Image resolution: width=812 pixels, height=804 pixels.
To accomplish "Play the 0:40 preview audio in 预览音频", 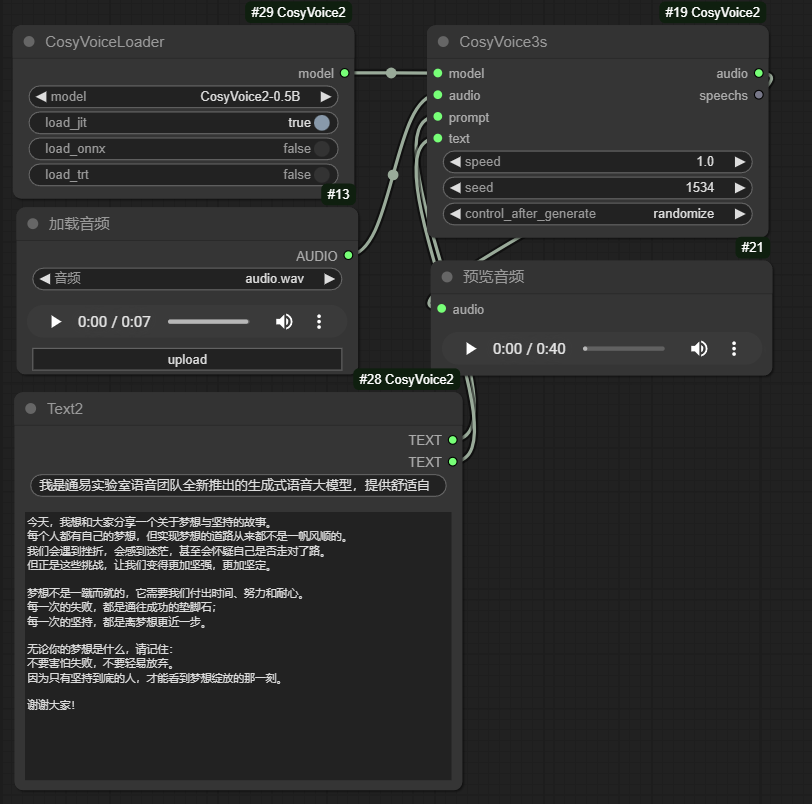I will (x=470, y=348).
